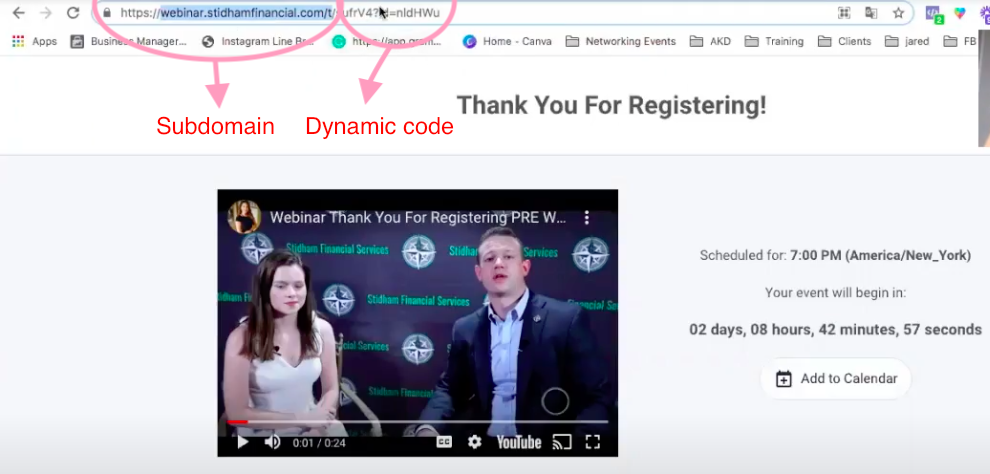Expand the Training bookmark folder
Image resolution: width=990 pixels, height=474 pixels.
pyautogui.click(x=774, y=42)
